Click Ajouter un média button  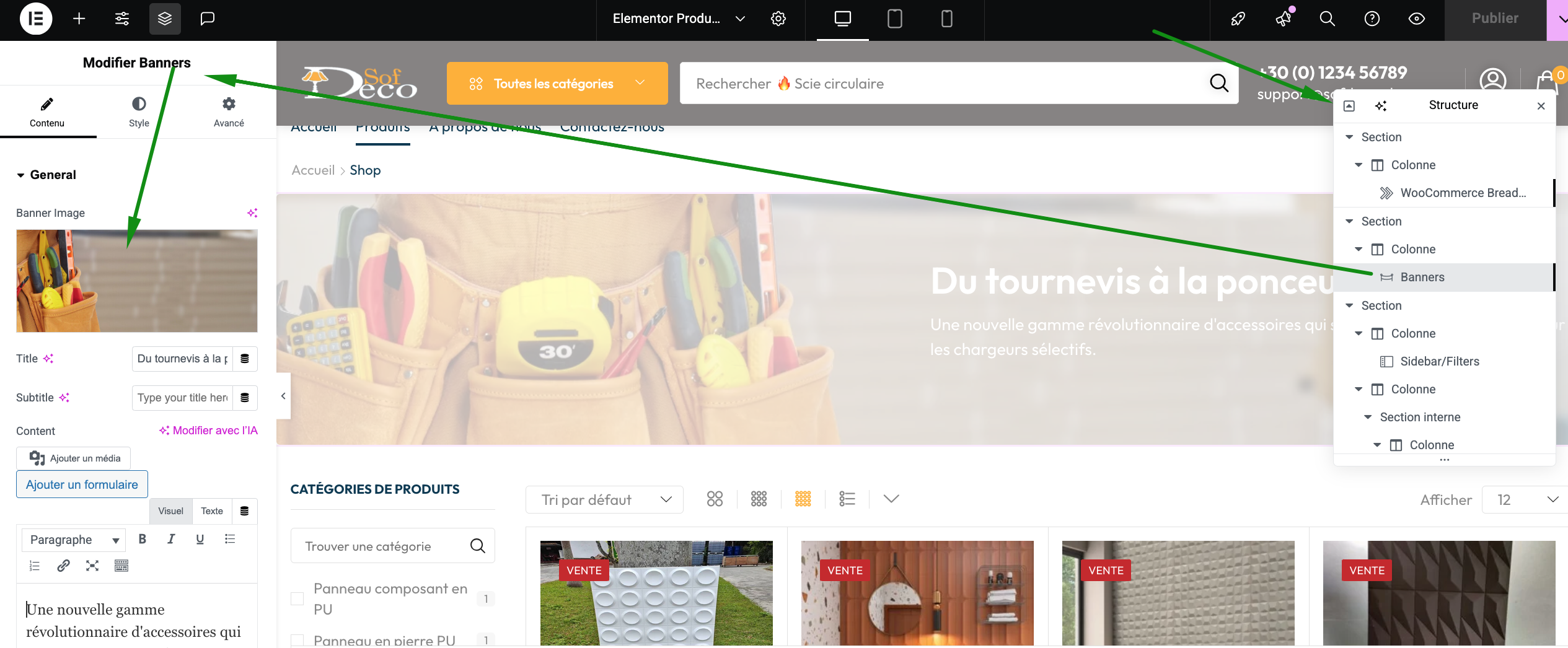point(74,458)
